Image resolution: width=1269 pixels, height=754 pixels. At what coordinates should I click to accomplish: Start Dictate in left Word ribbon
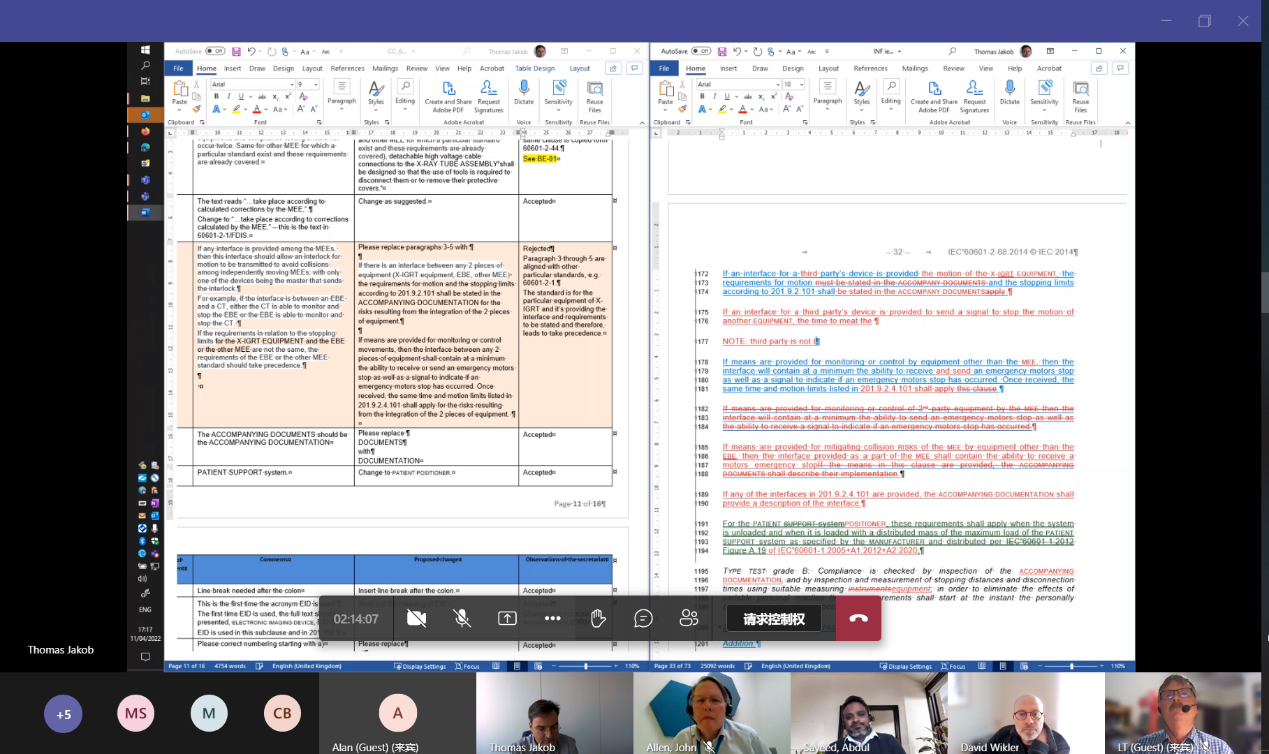click(x=524, y=94)
